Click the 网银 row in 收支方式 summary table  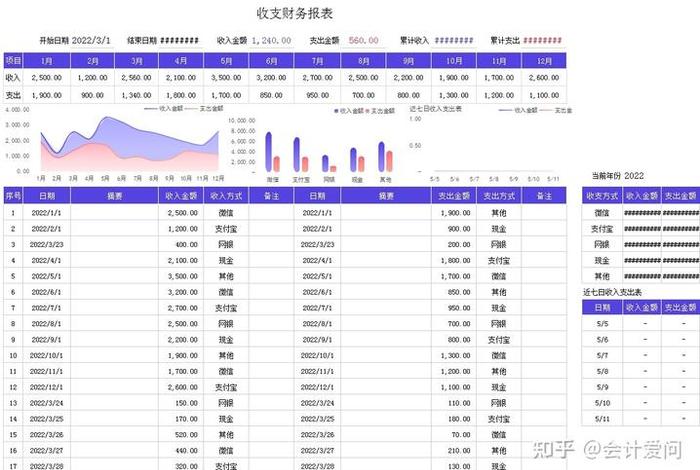641,245
